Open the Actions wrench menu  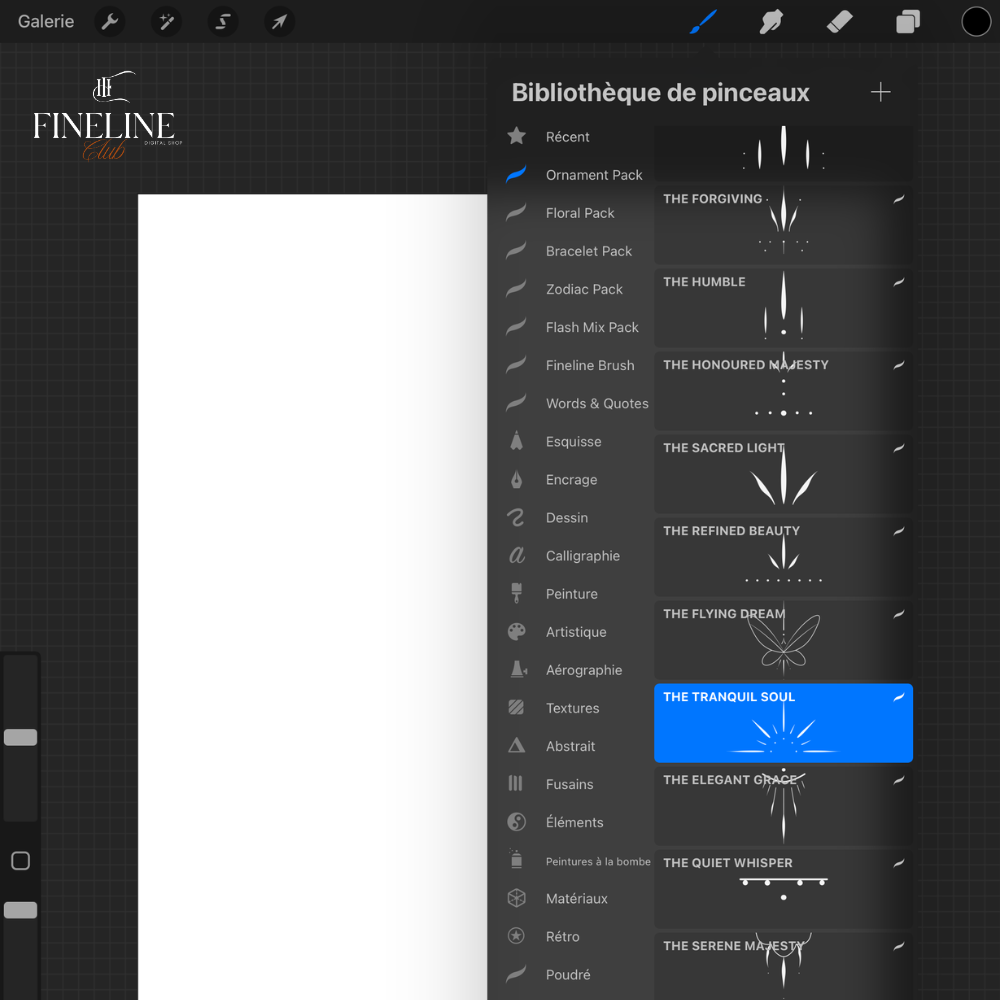109,22
